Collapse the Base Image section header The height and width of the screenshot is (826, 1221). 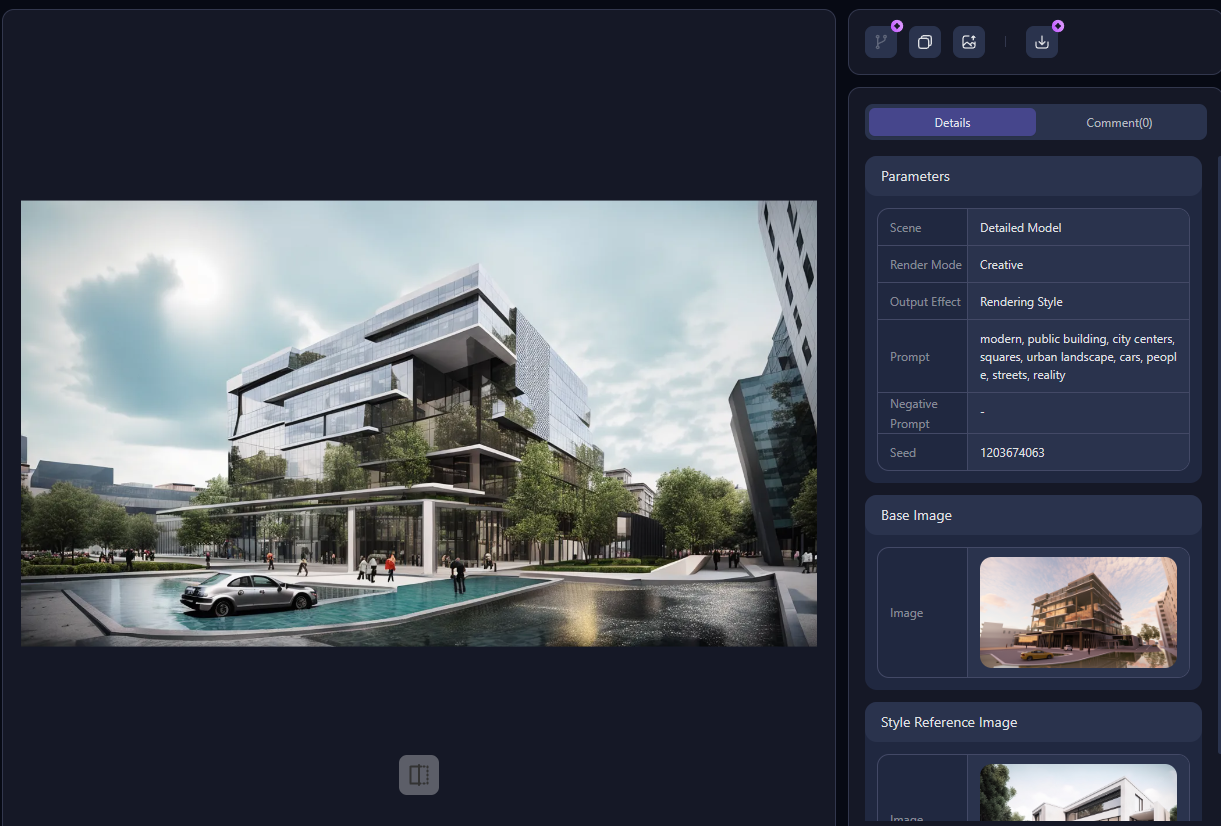click(1032, 516)
